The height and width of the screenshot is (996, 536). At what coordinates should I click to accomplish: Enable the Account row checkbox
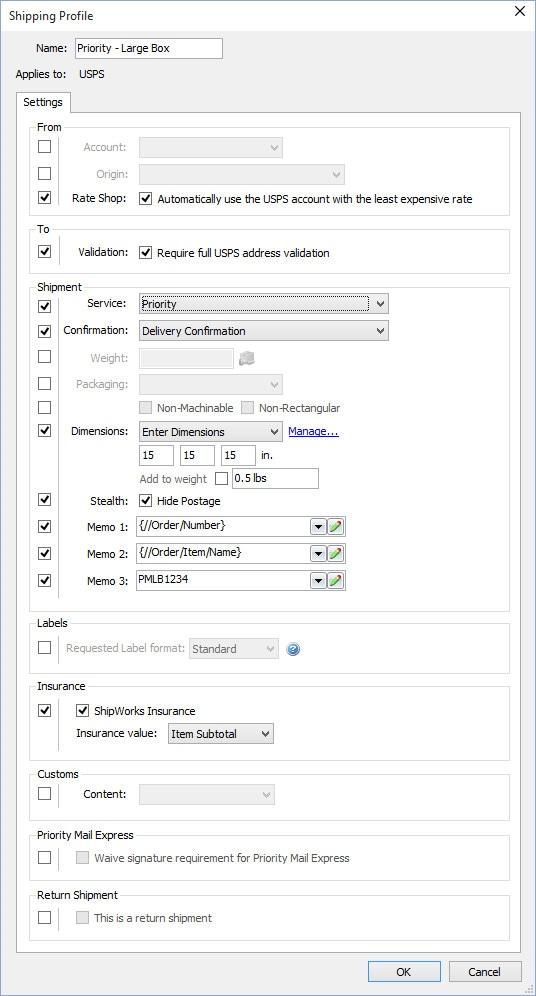[x=44, y=147]
